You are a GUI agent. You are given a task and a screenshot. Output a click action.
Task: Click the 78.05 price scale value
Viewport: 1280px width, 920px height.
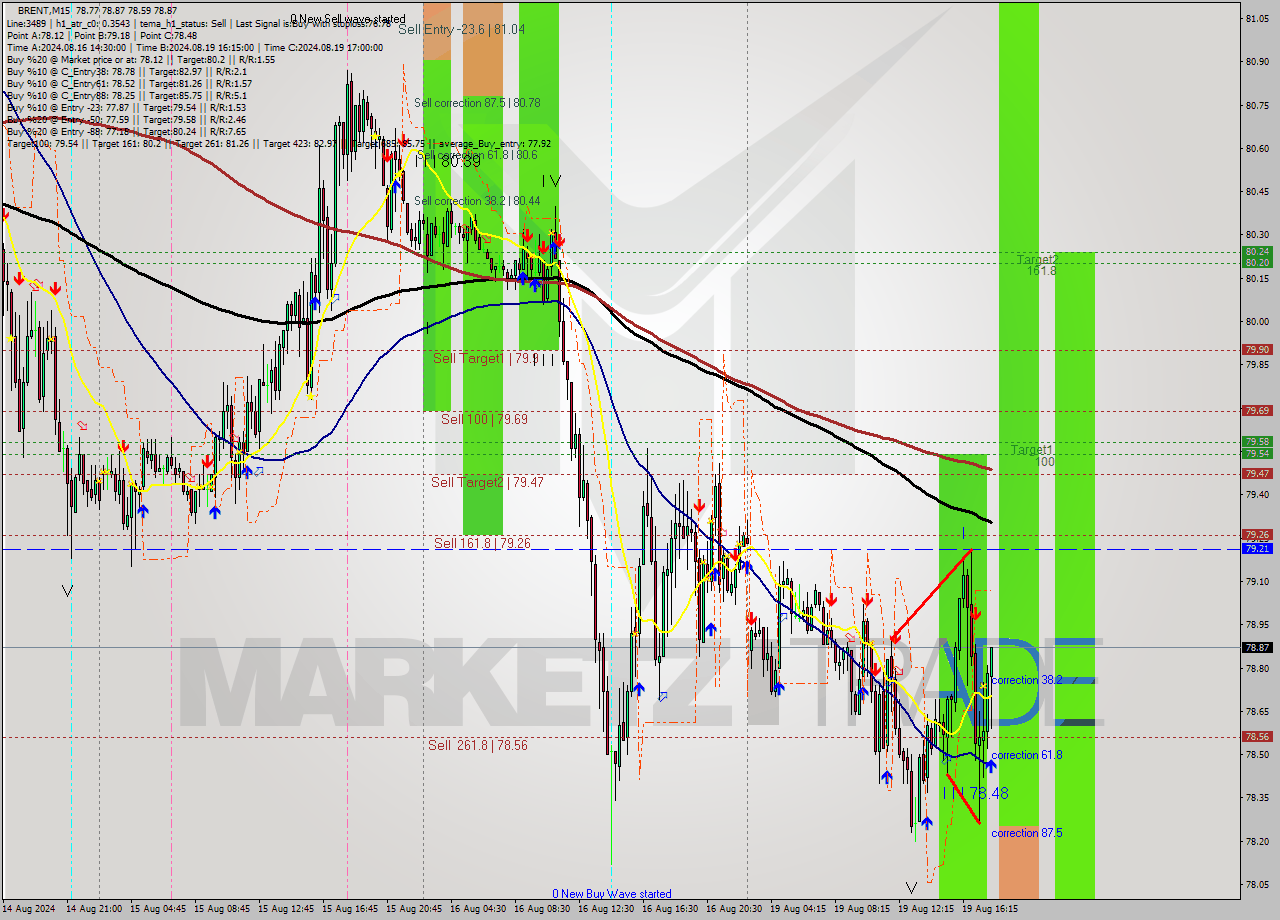point(1257,884)
